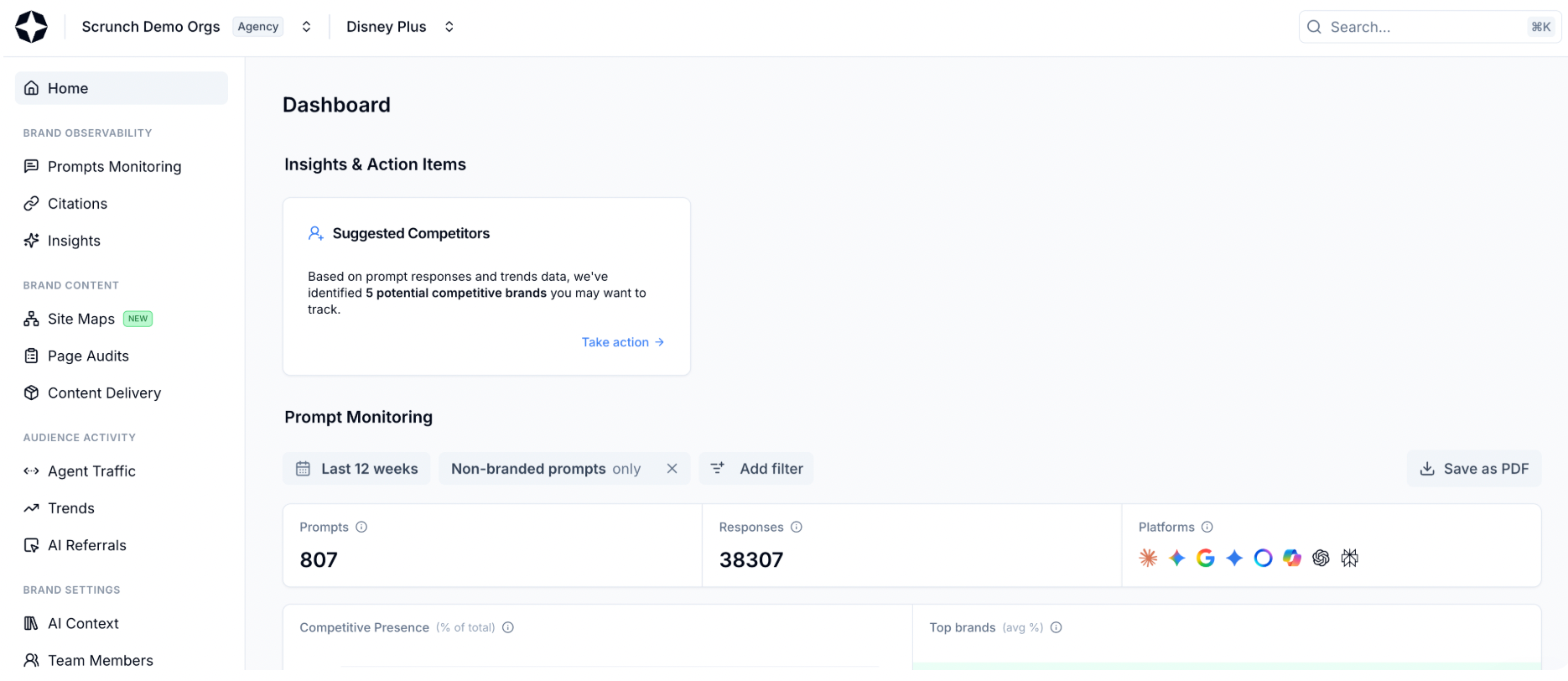1568x681 pixels.
Task: Click the Scrunch logo at top left
Action: (x=32, y=27)
